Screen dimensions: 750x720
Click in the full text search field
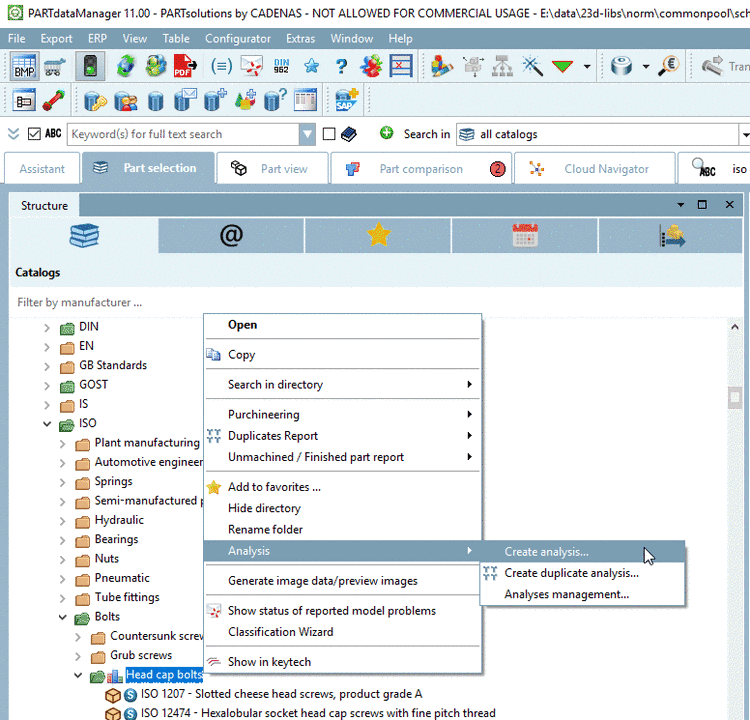(184, 134)
